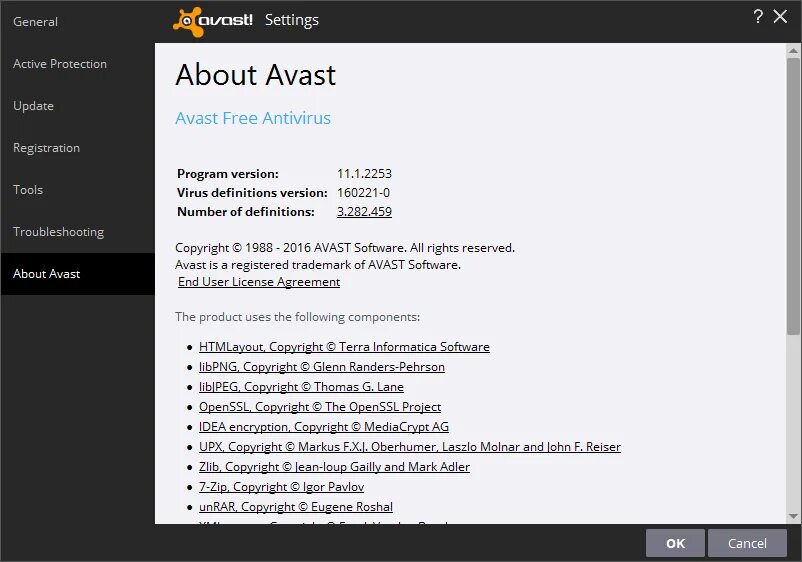Close the Settings window with X

tap(780, 16)
